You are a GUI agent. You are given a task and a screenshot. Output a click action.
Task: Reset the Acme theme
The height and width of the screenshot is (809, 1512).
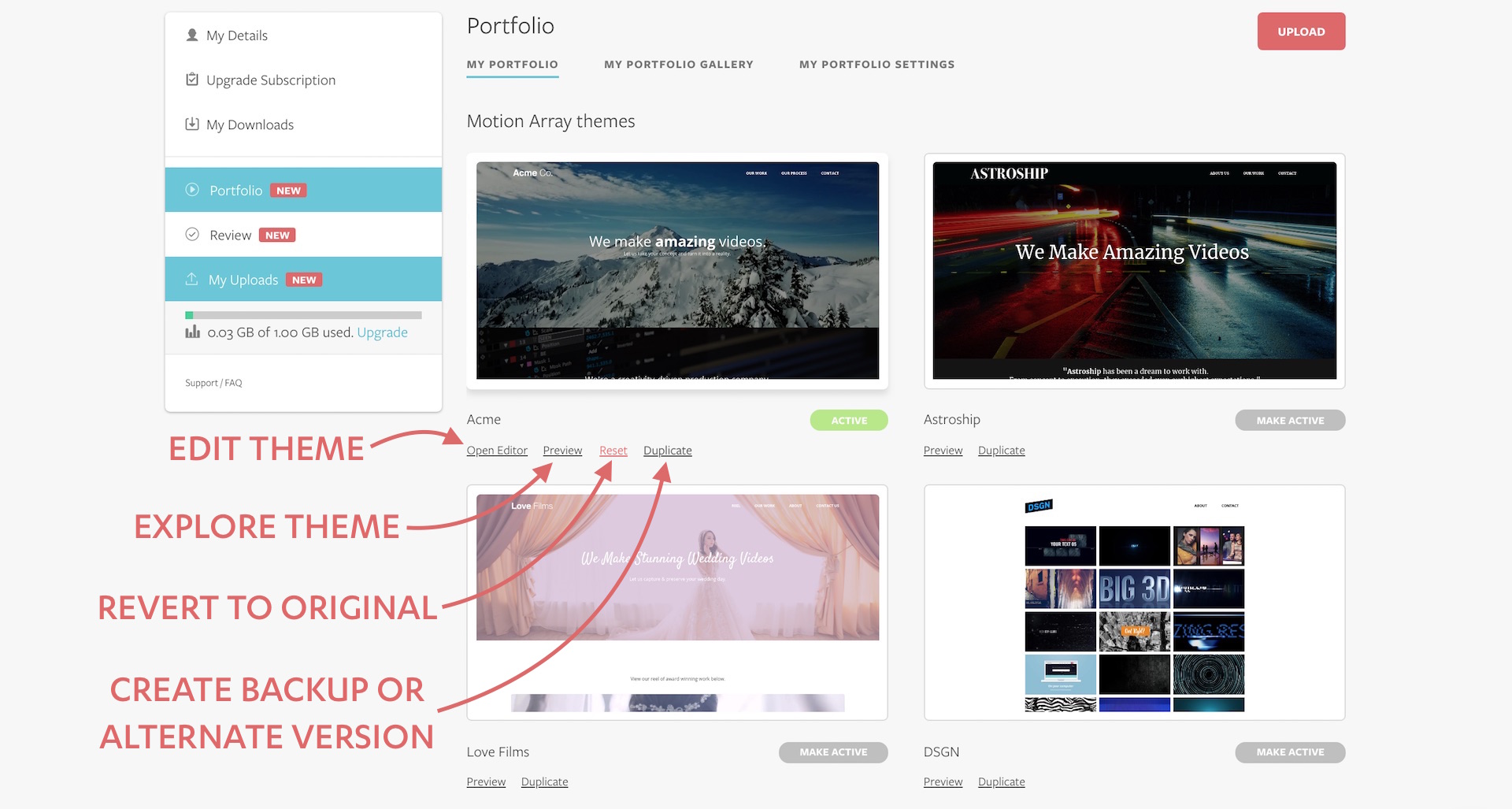tap(613, 451)
